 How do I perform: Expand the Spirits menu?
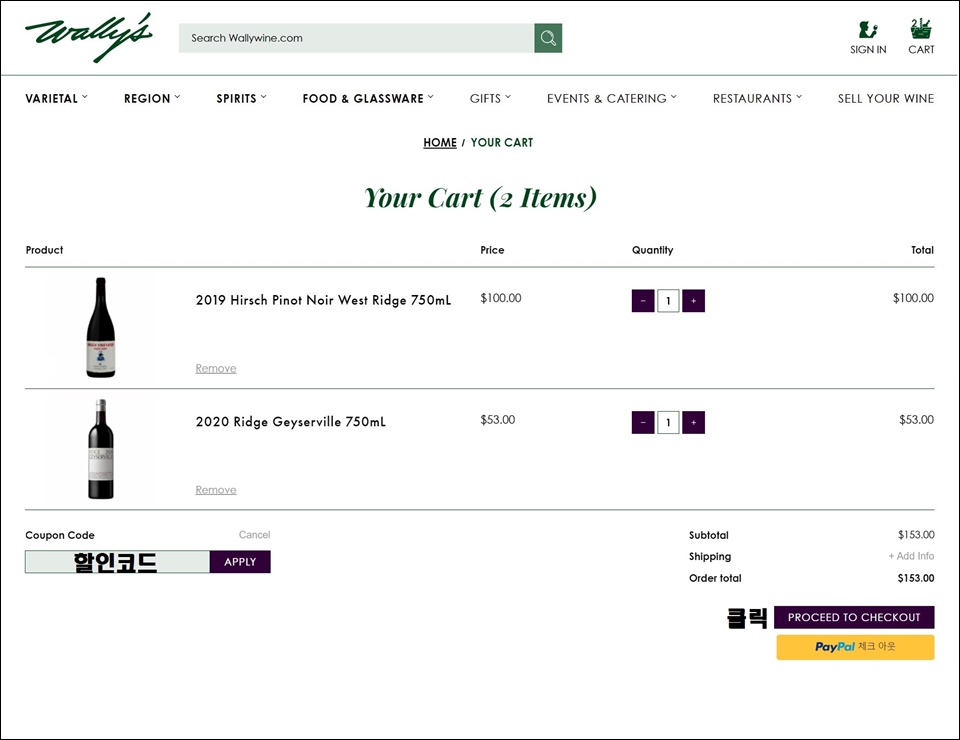(x=241, y=99)
